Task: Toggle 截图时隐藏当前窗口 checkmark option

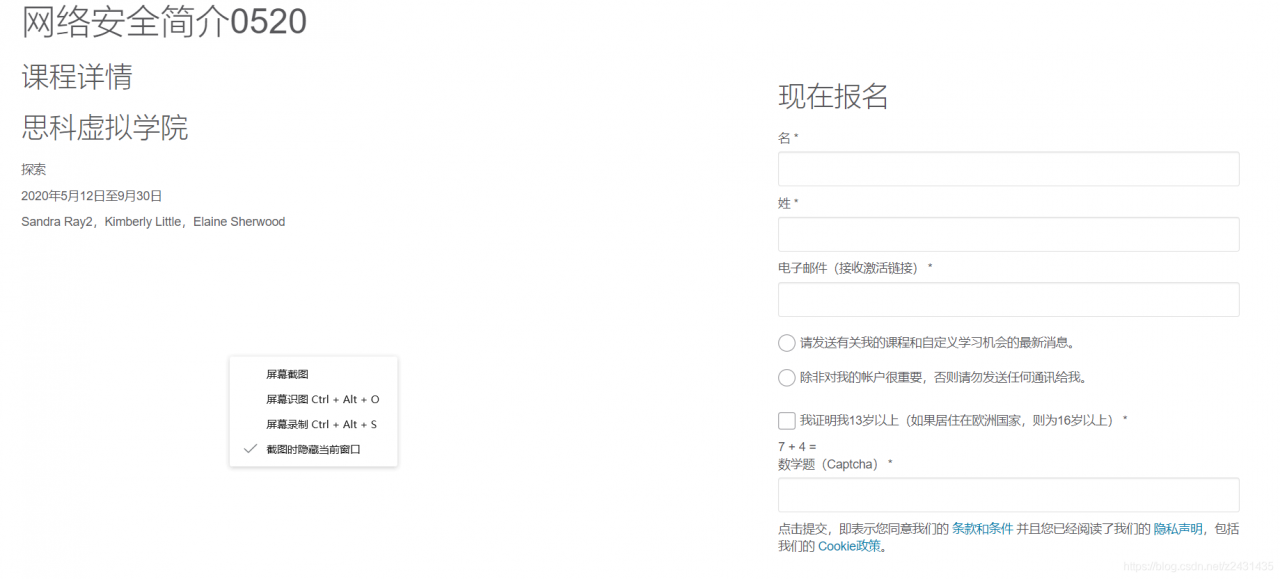Action: (313, 449)
